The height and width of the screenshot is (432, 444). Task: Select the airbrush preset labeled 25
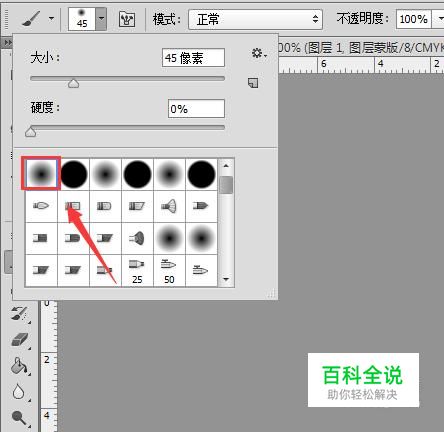click(x=137, y=271)
